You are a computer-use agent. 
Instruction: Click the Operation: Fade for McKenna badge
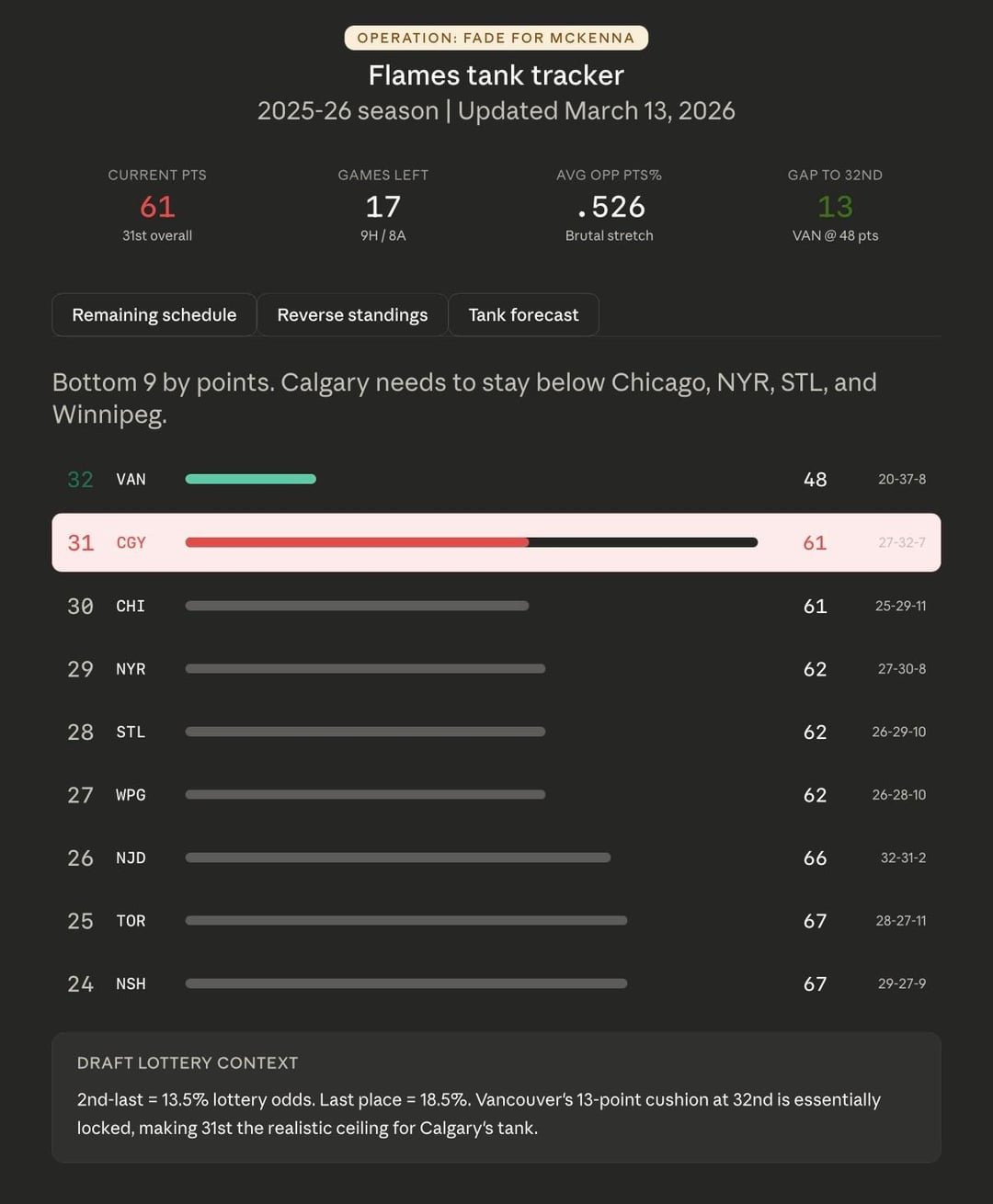(496, 38)
